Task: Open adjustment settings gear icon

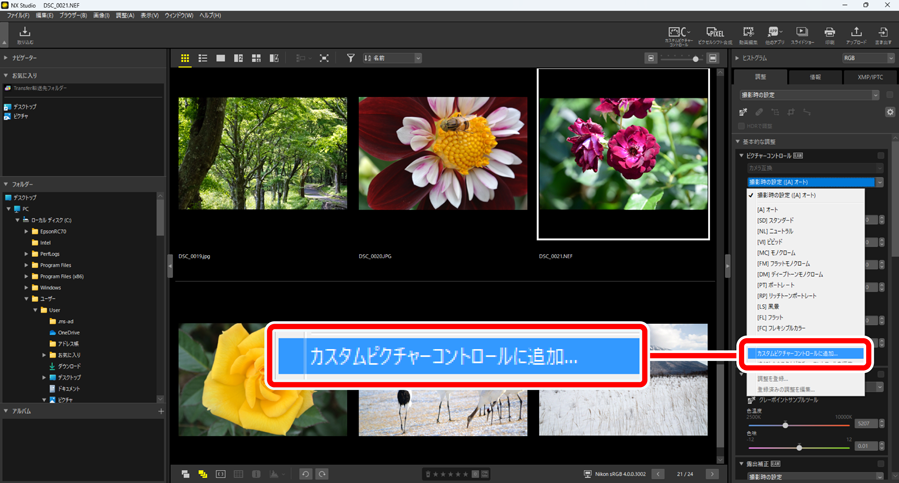Action: tap(889, 112)
